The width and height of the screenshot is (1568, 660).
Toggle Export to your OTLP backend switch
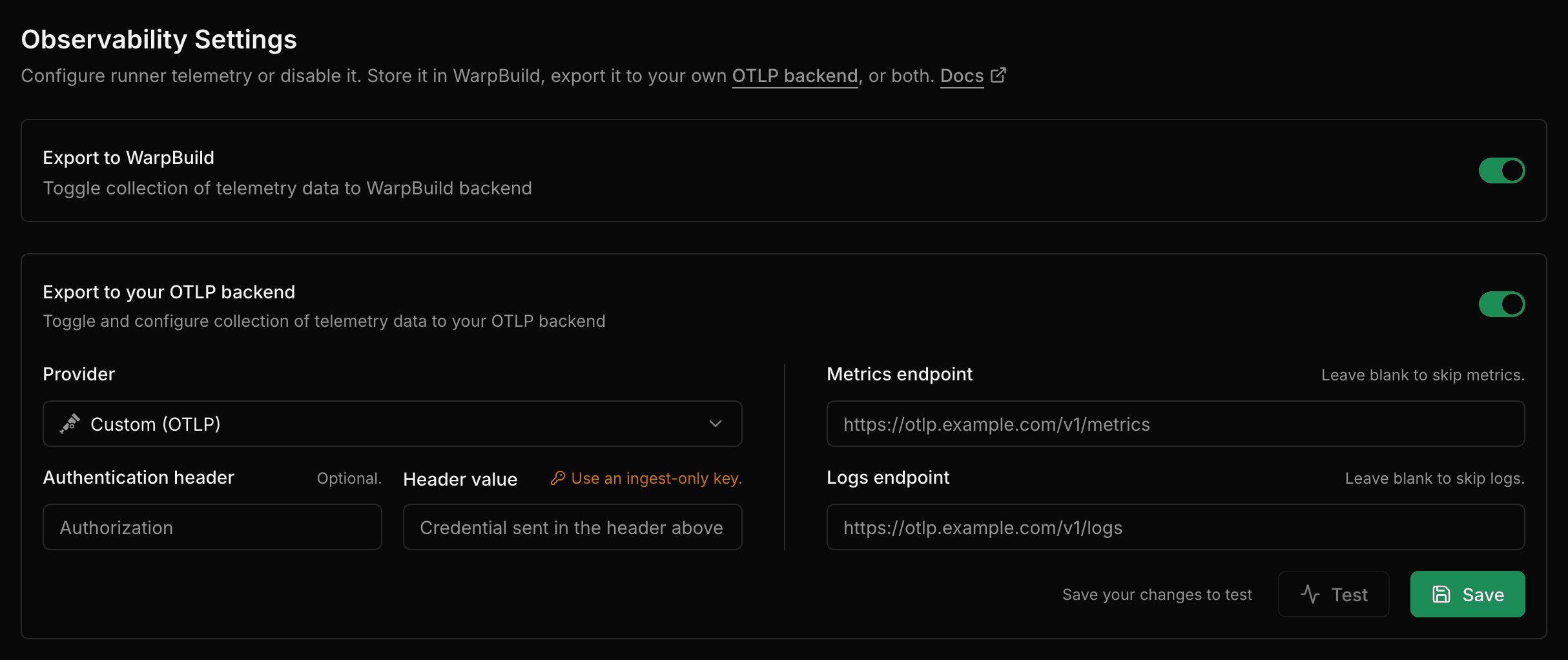coord(1501,304)
